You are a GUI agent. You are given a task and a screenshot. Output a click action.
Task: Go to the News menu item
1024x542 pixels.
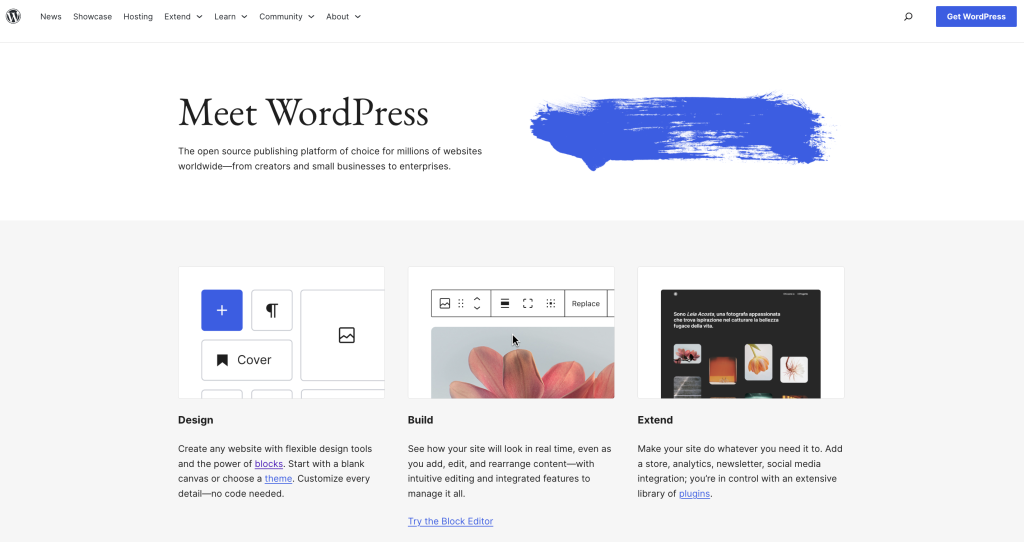[51, 16]
